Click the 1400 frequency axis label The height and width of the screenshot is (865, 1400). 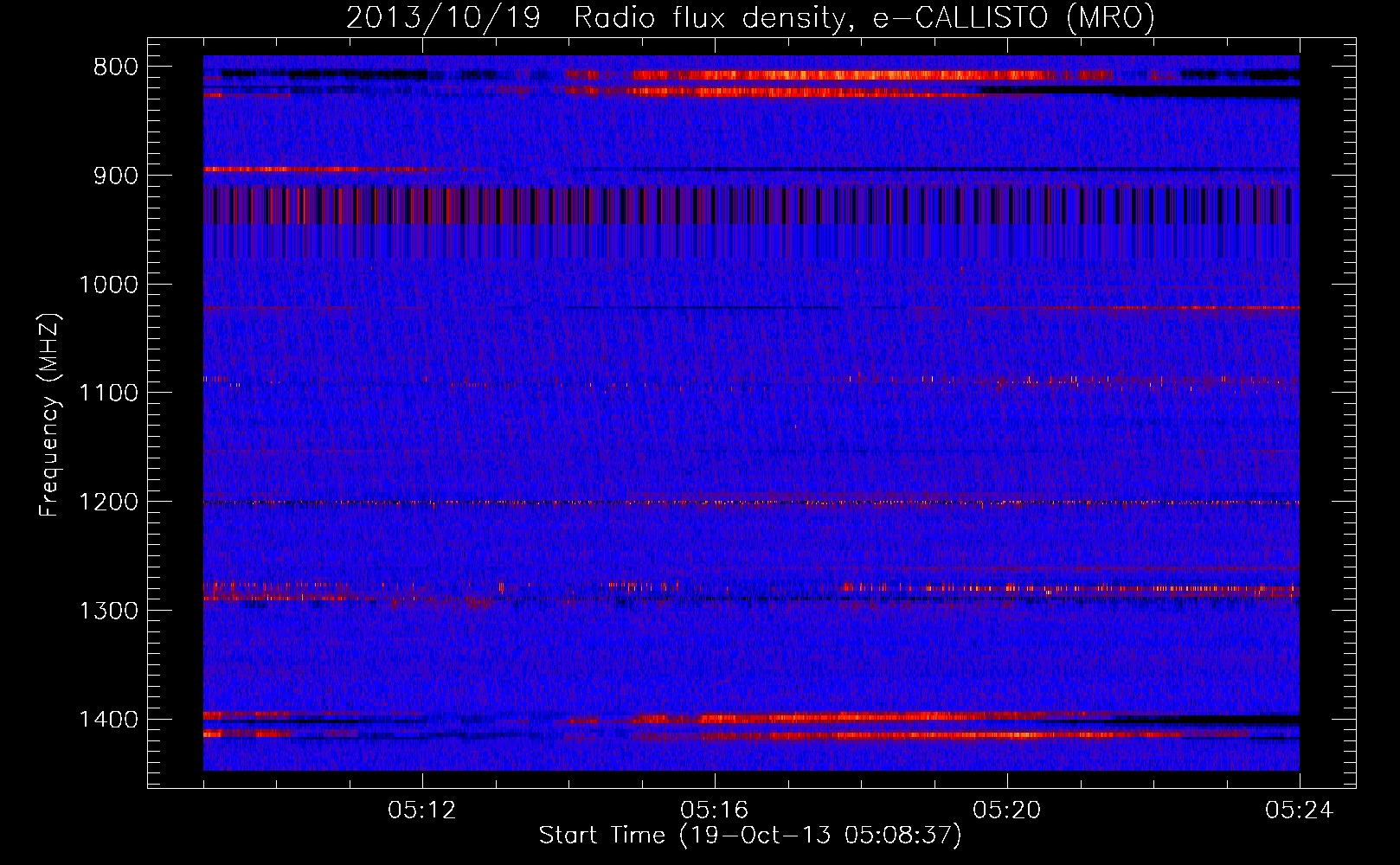point(108,720)
